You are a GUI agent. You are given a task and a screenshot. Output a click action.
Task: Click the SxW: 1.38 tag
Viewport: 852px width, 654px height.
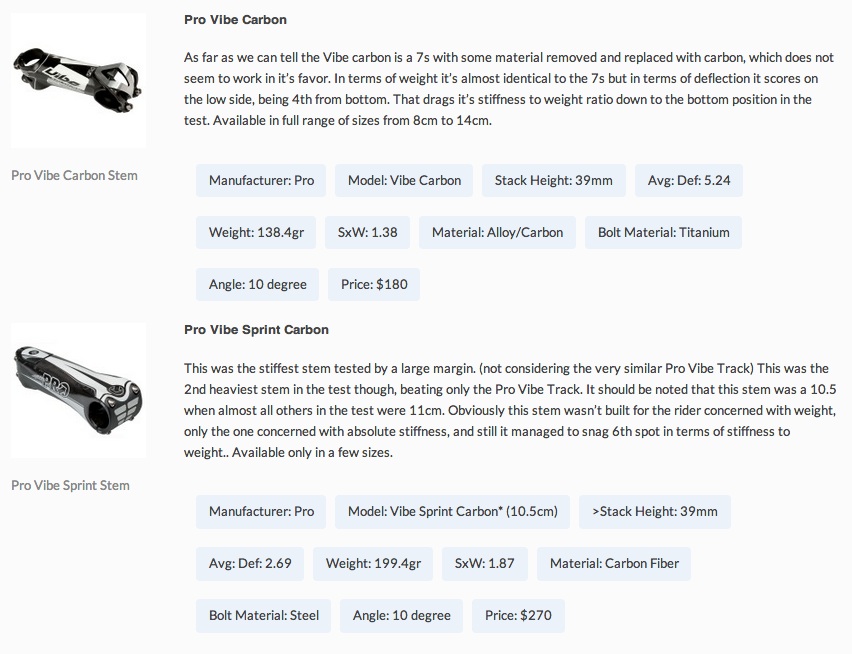click(x=367, y=232)
